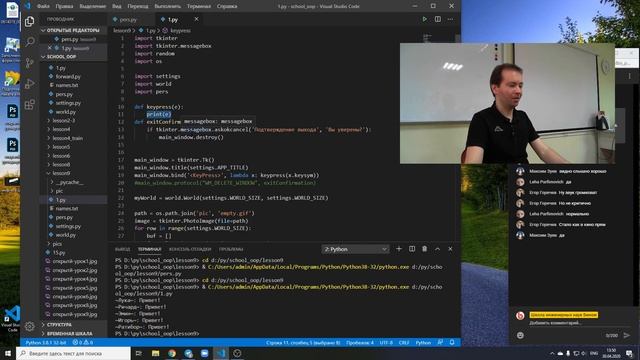
Task: Open the Search view in activity bar
Action: (x=29, y=42)
